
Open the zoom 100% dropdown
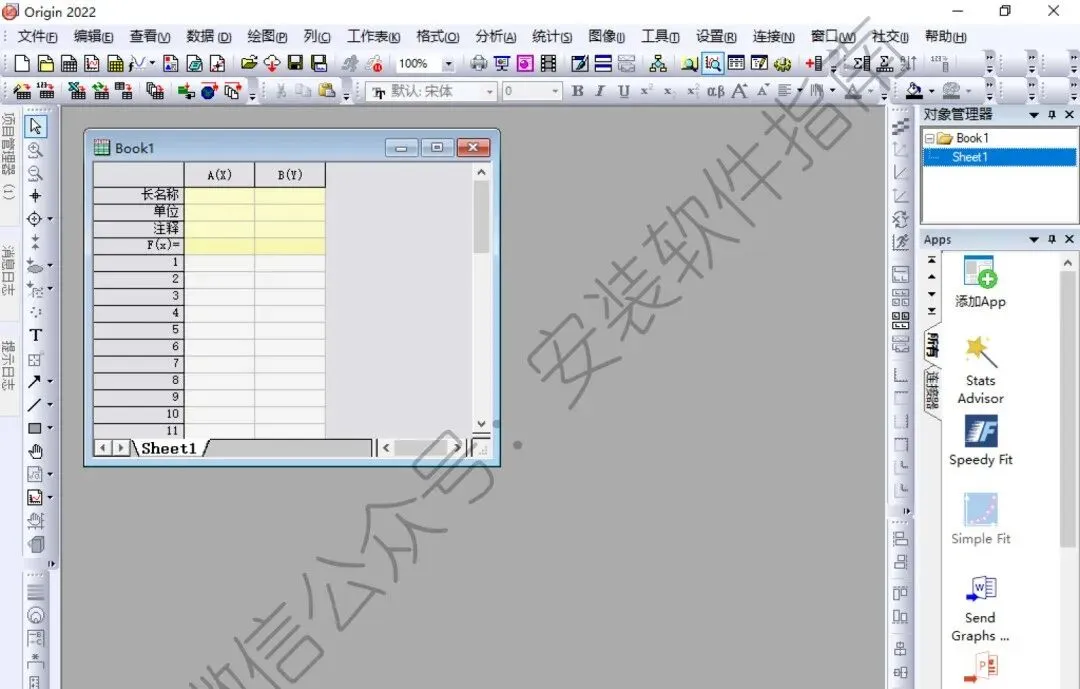(448, 64)
